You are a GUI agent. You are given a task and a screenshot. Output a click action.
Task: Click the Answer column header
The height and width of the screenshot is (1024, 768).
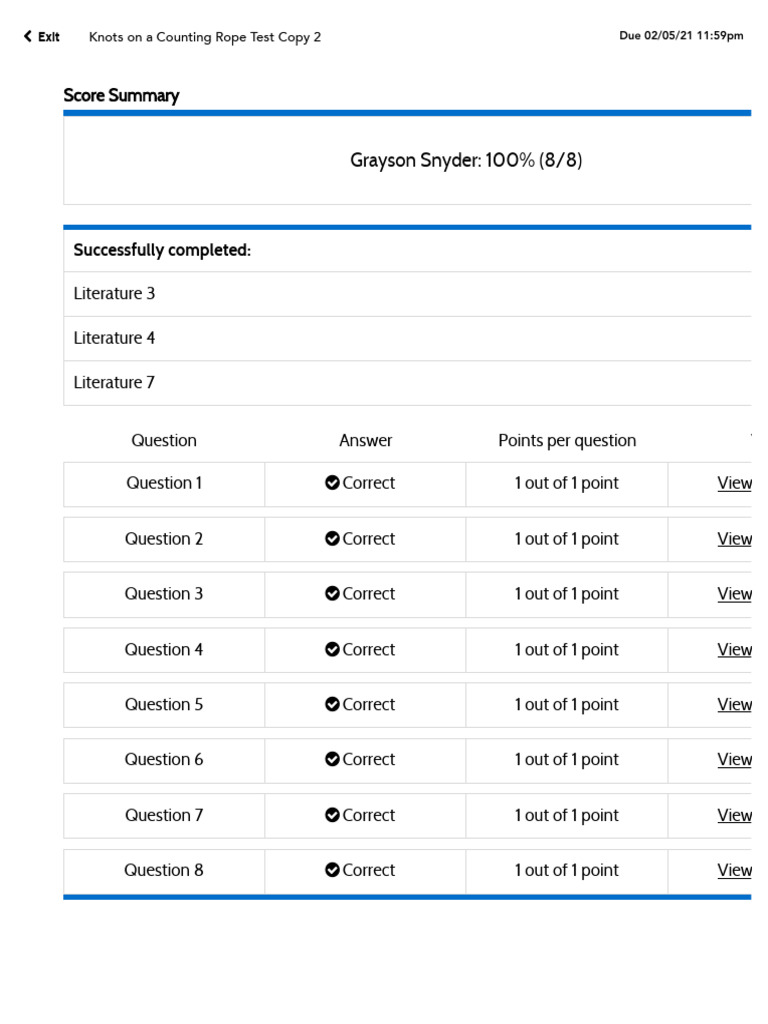pyautogui.click(x=366, y=441)
